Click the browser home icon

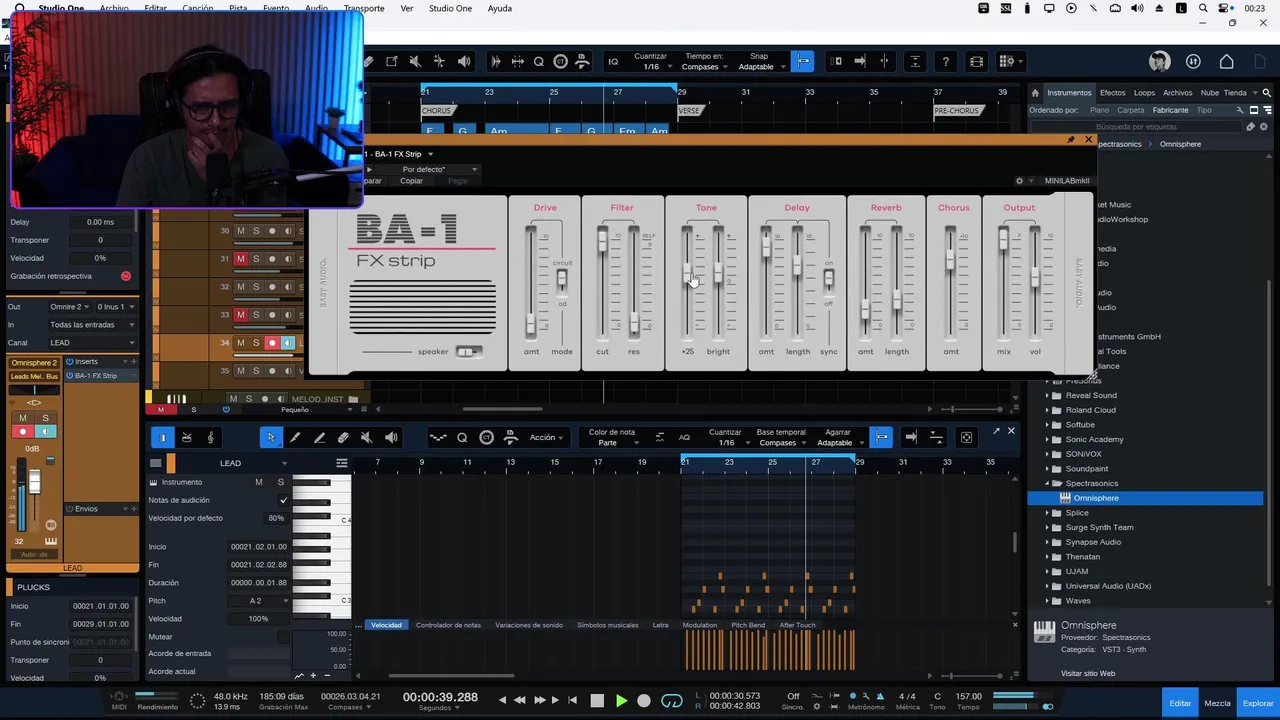coord(1035,93)
